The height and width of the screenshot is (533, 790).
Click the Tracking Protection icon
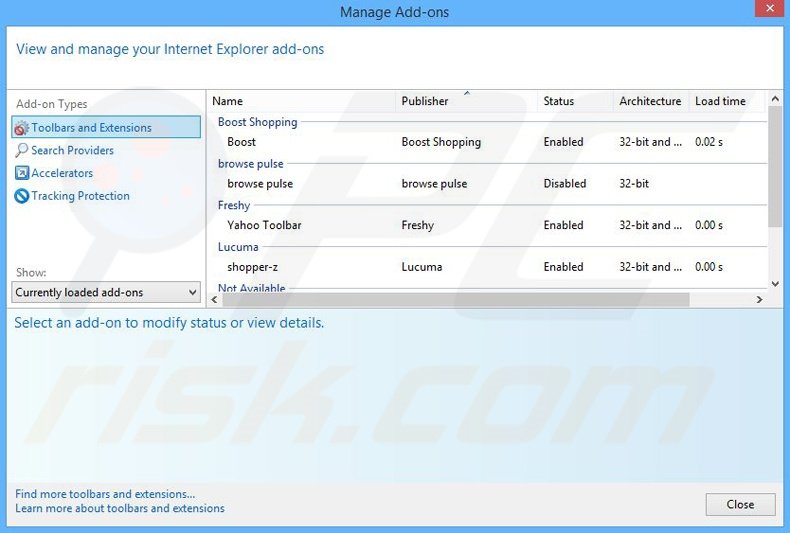pos(22,195)
